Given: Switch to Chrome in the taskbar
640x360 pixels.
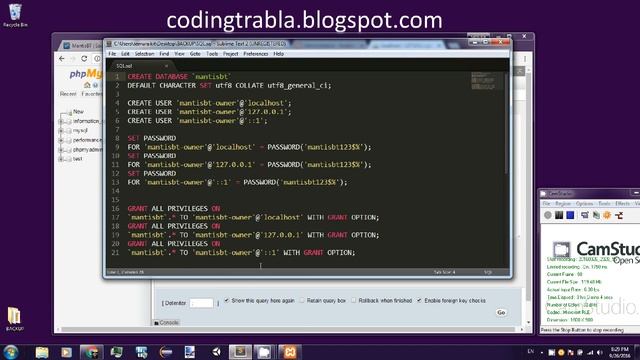Looking at the screenshot, I should coord(91,352).
